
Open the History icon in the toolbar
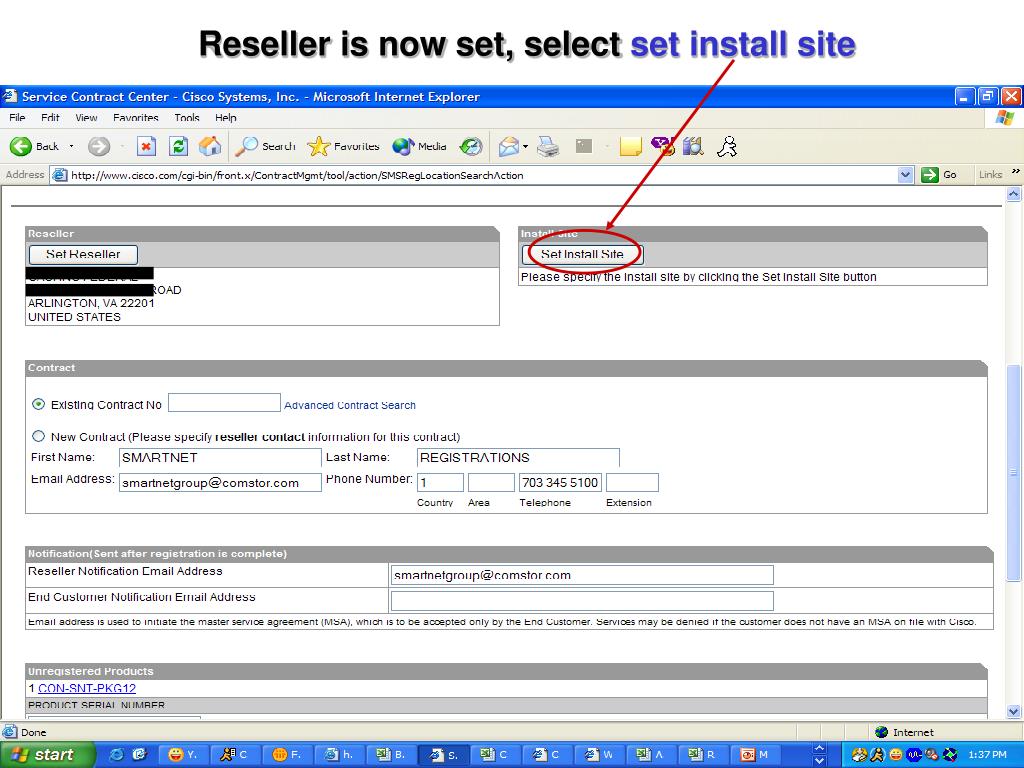pos(470,146)
